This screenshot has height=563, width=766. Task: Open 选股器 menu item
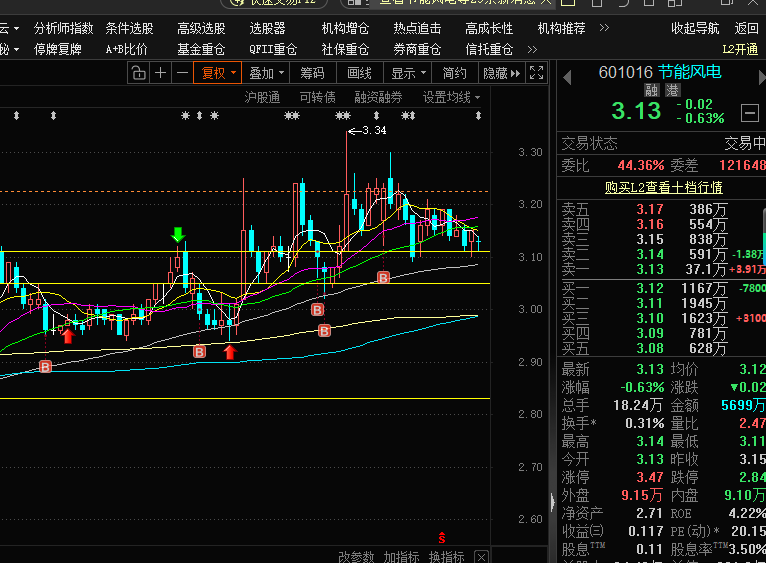point(267,28)
